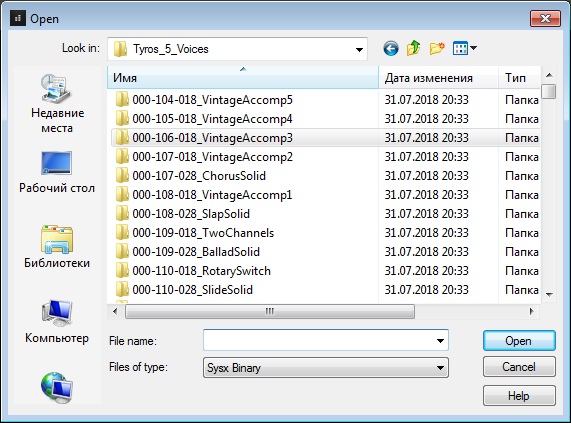Go up one folder level

coord(413,48)
